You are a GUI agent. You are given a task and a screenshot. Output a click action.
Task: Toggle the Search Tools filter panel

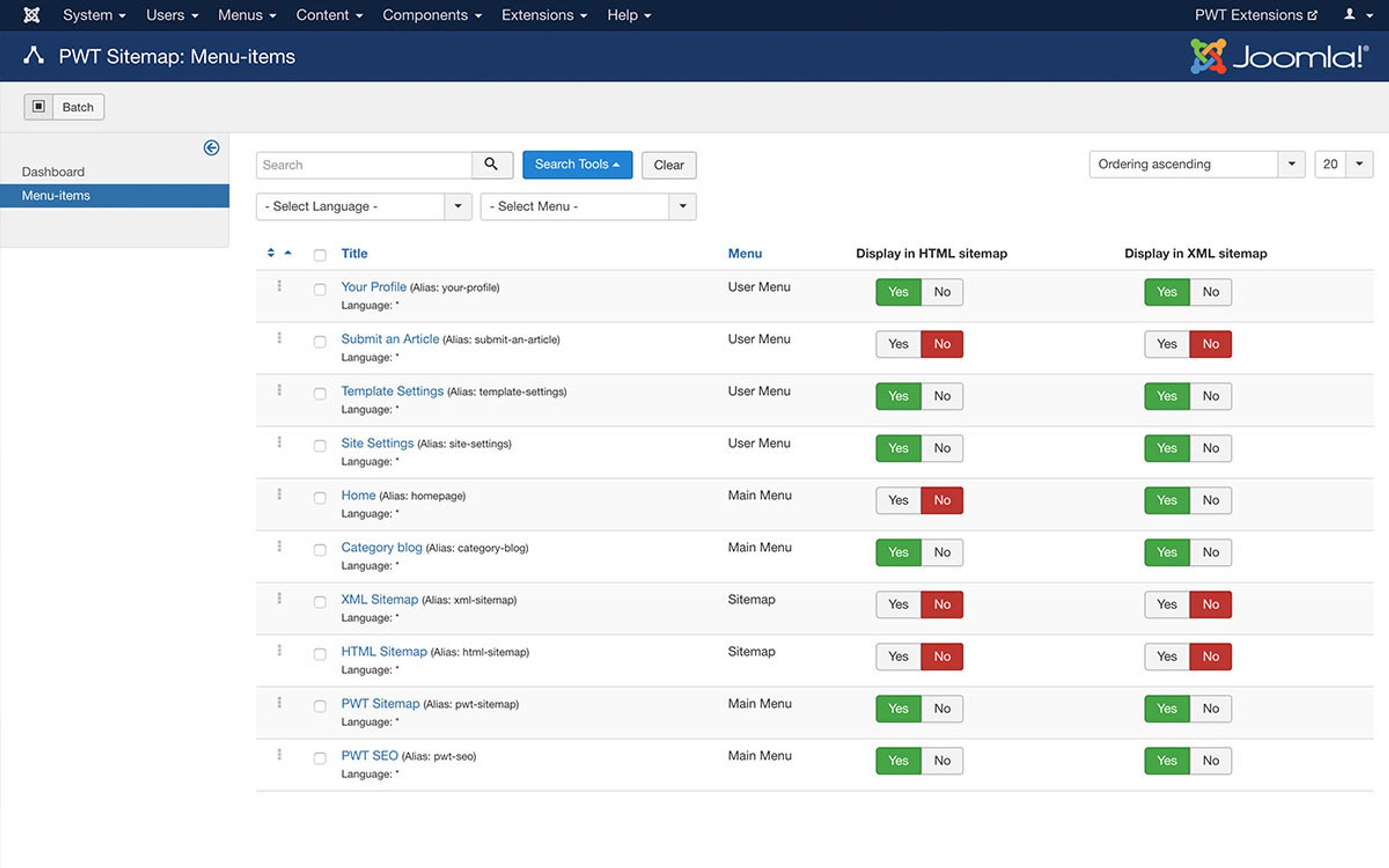(x=577, y=164)
